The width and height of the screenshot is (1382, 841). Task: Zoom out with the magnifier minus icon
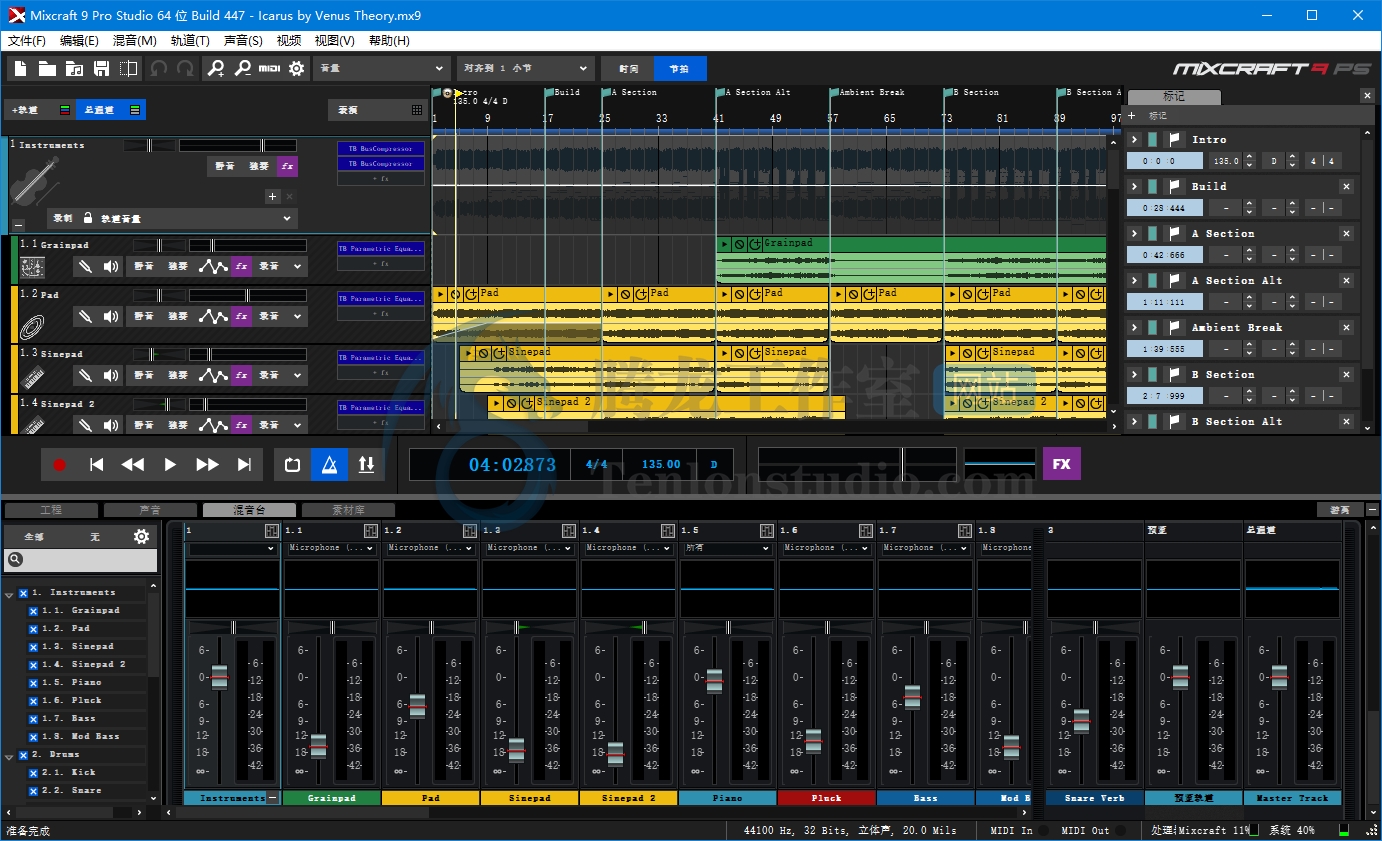pyautogui.click(x=242, y=68)
